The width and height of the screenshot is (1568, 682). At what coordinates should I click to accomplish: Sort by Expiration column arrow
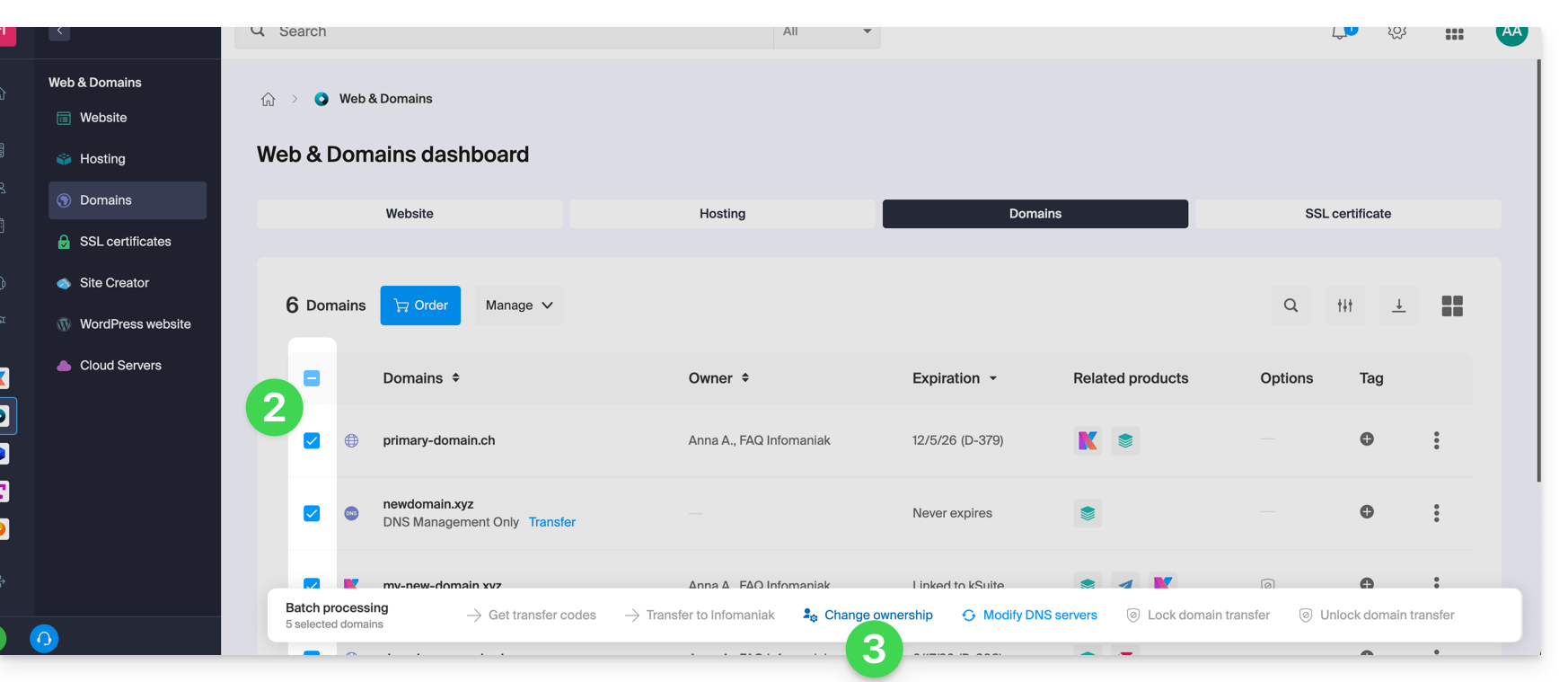pyautogui.click(x=992, y=378)
